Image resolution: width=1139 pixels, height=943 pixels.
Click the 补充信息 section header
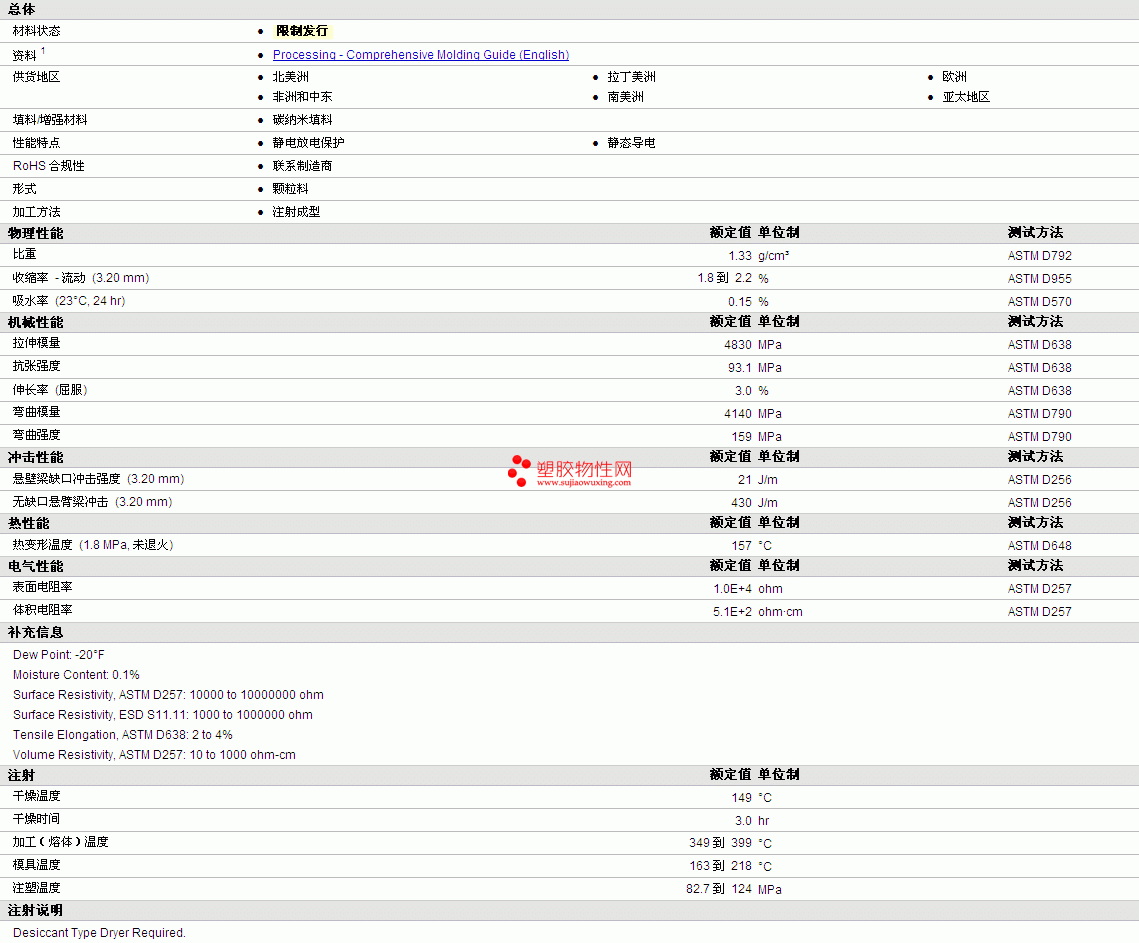coord(36,632)
